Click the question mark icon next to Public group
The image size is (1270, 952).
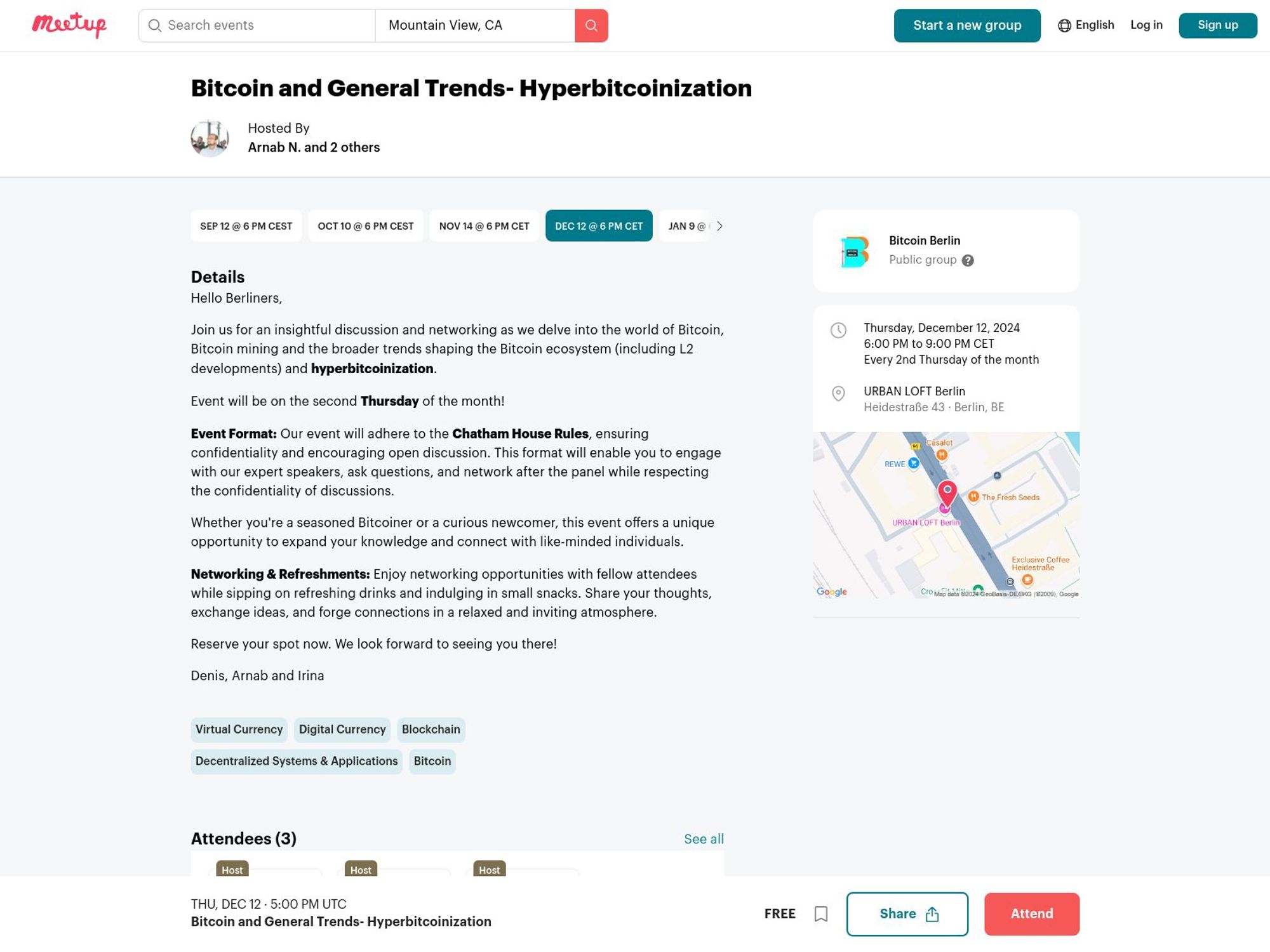tap(967, 260)
